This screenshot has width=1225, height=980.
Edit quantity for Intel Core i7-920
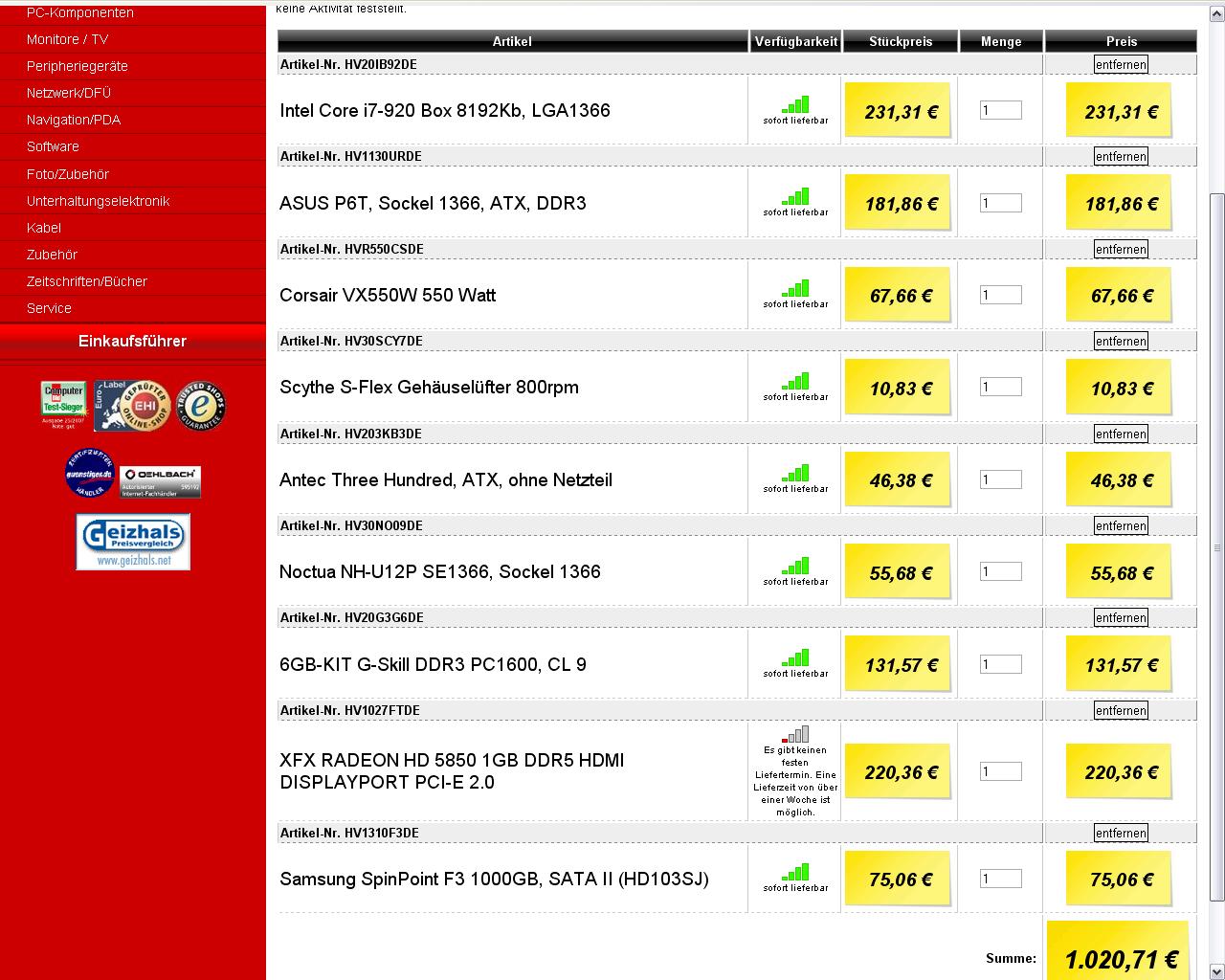tap(1000, 110)
